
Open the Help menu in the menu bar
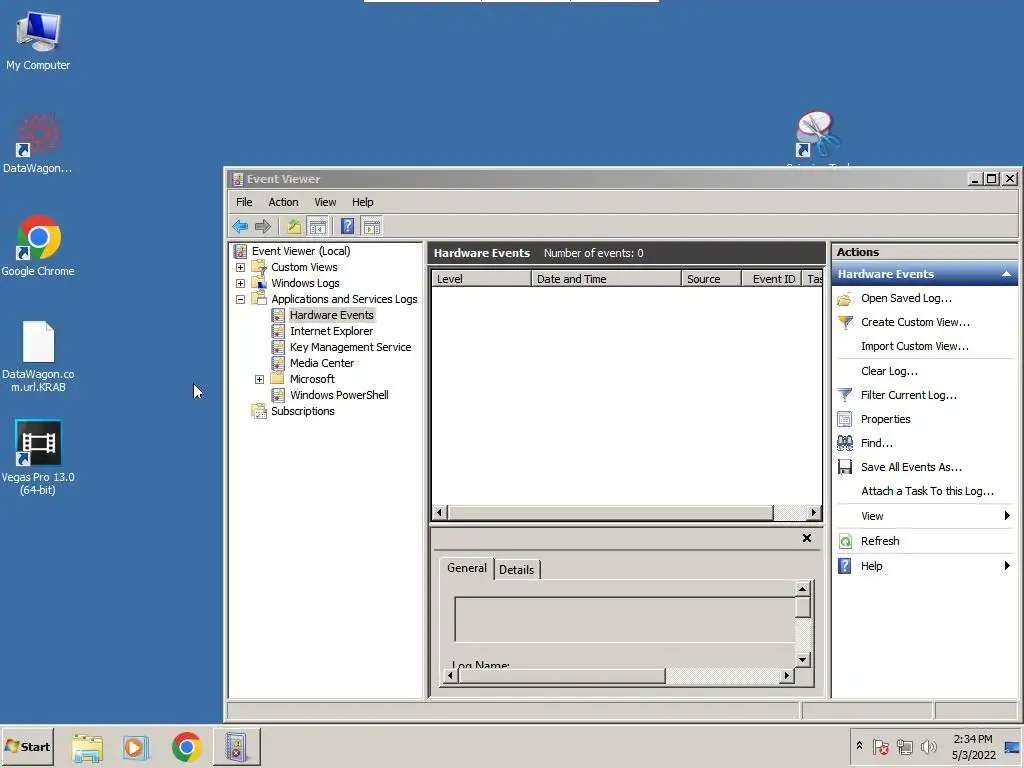[362, 202]
